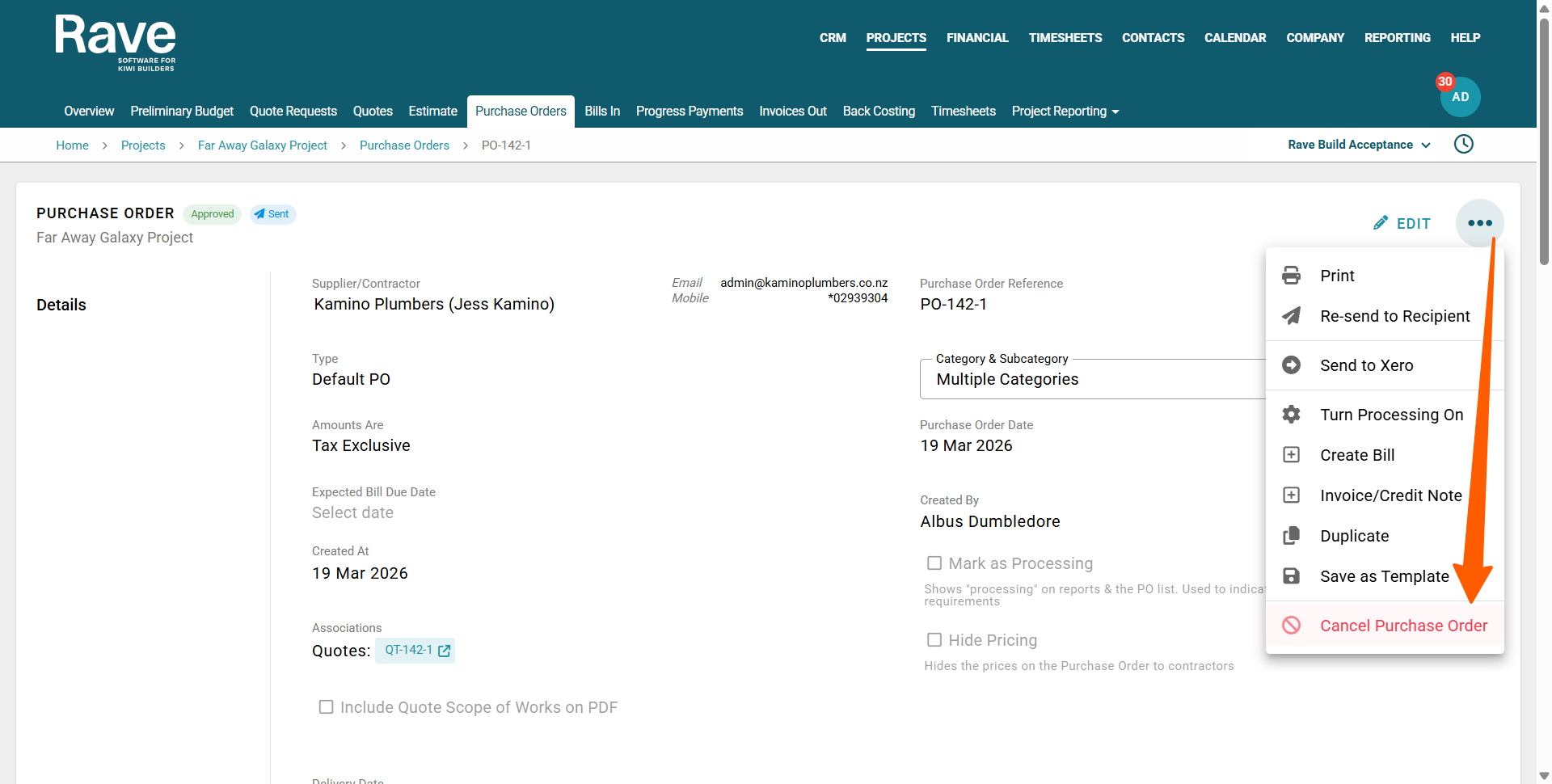Open the Category & Subcategory field
Viewport: 1552px width, 784px height.
click(1093, 379)
